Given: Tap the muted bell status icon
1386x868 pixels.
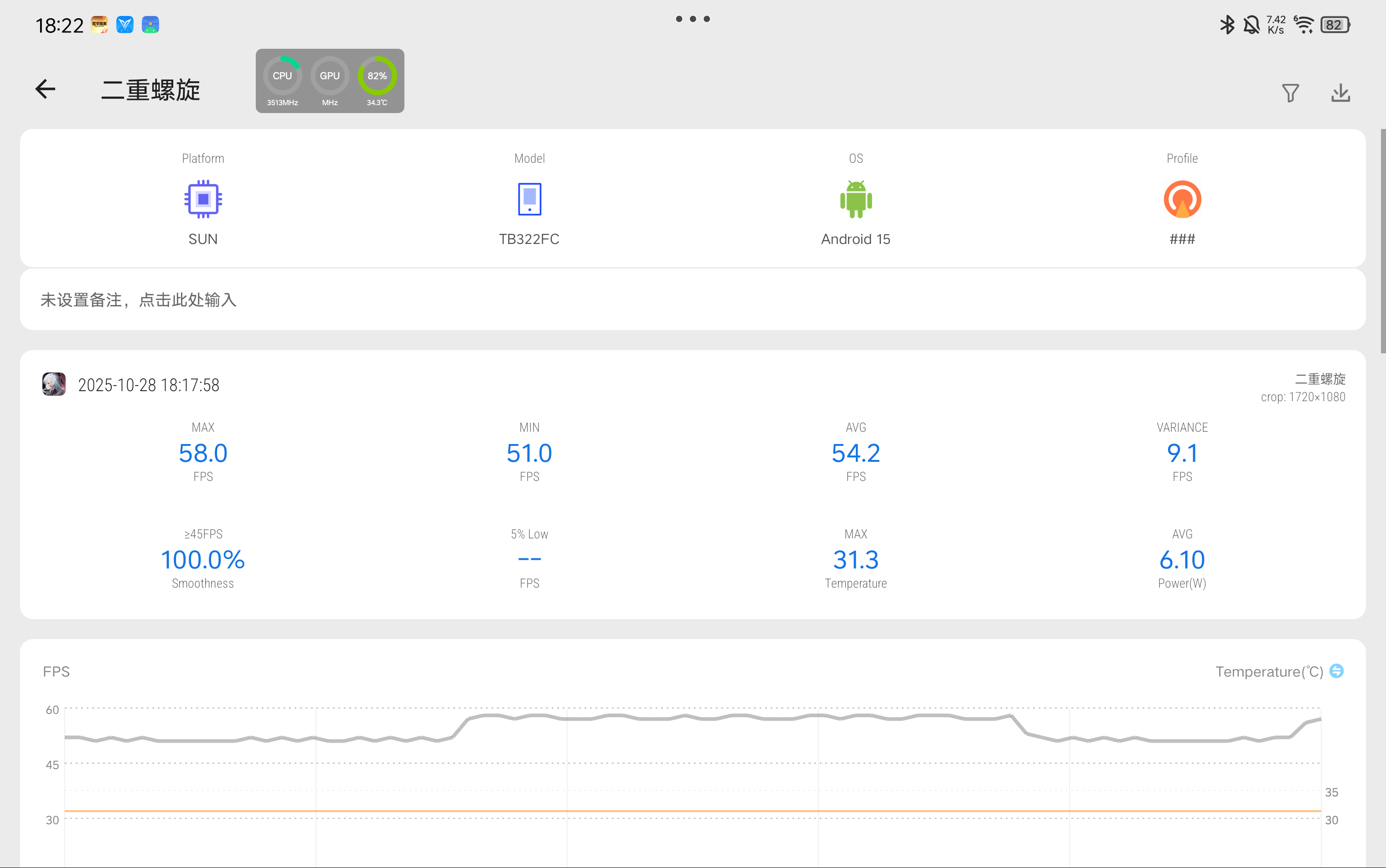Looking at the screenshot, I should (1252, 25).
